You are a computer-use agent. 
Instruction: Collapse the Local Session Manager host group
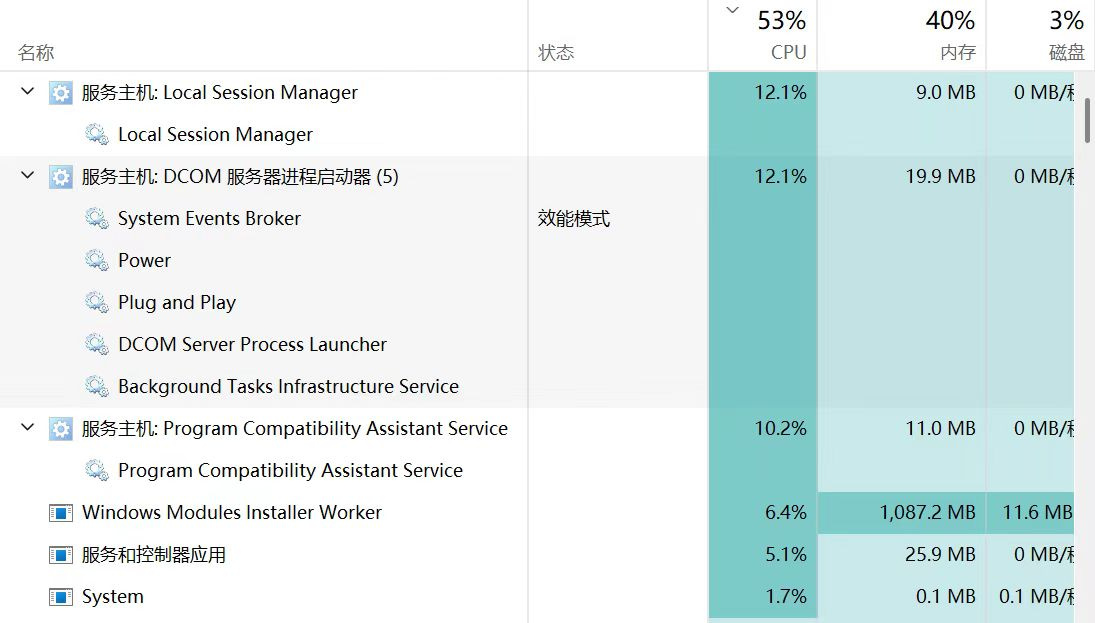(x=27, y=92)
